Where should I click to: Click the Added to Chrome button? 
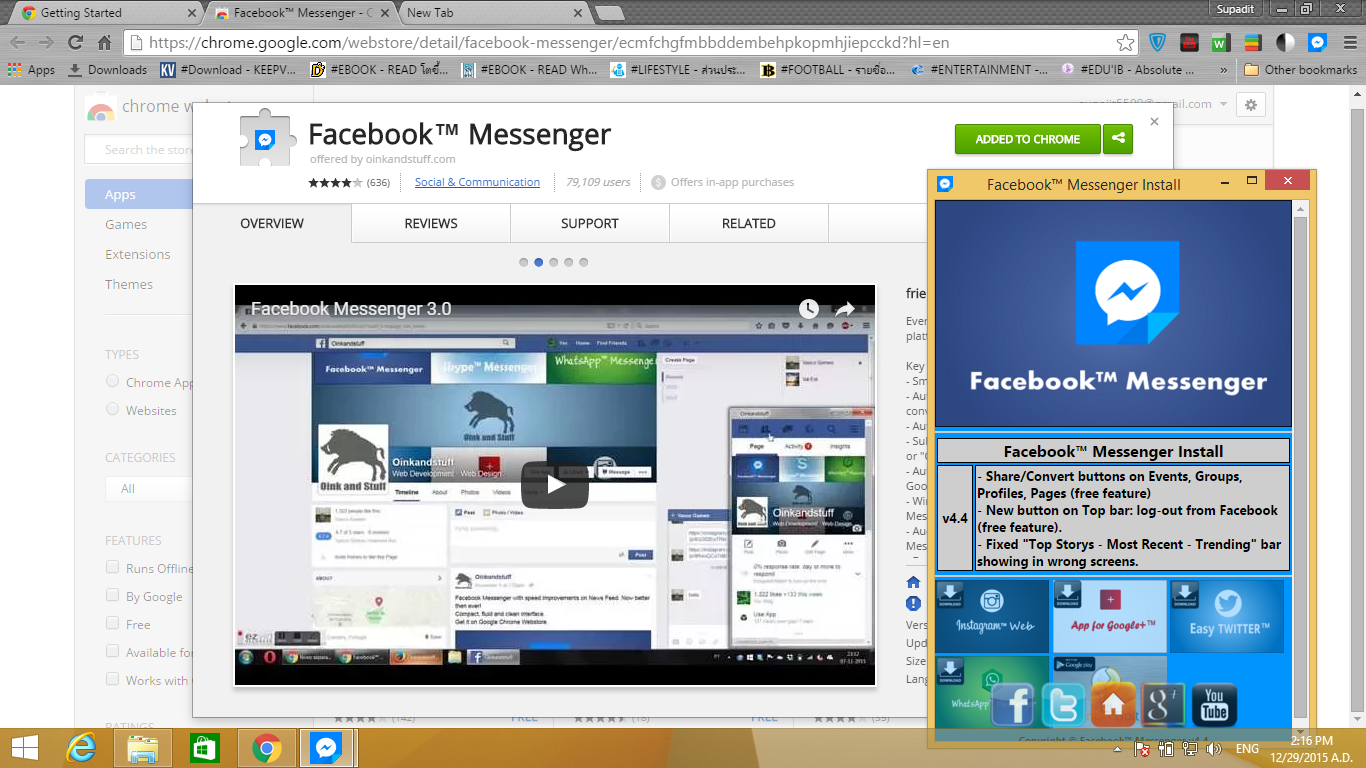click(x=1027, y=139)
